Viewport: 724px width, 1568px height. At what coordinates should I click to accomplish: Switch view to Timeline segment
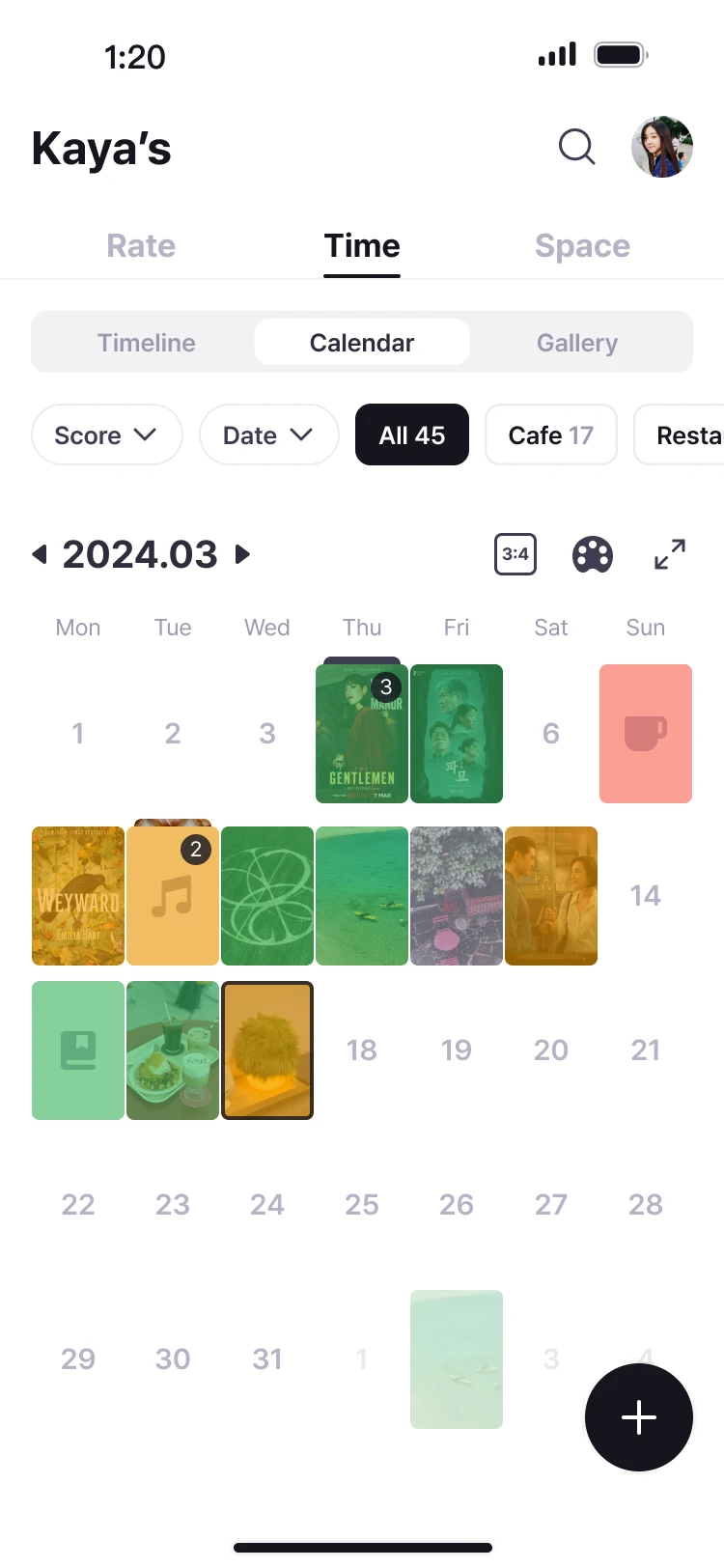[x=147, y=343]
